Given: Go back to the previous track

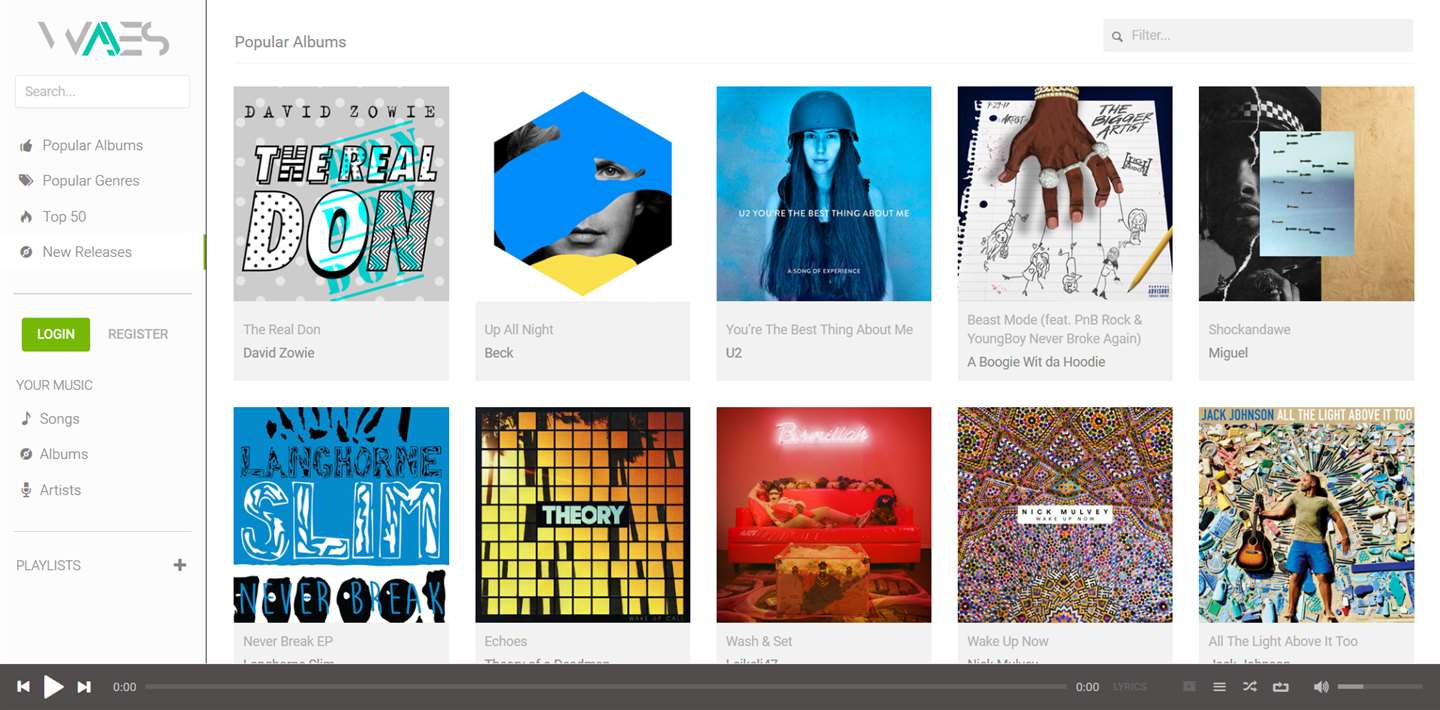Looking at the screenshot, I should (23, 687).
